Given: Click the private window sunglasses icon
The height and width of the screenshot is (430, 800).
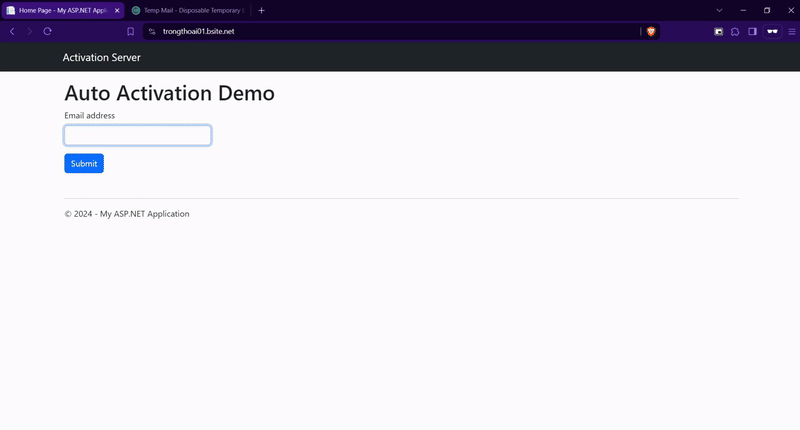Looking at the screenshot, I should [x=771, y=31].
